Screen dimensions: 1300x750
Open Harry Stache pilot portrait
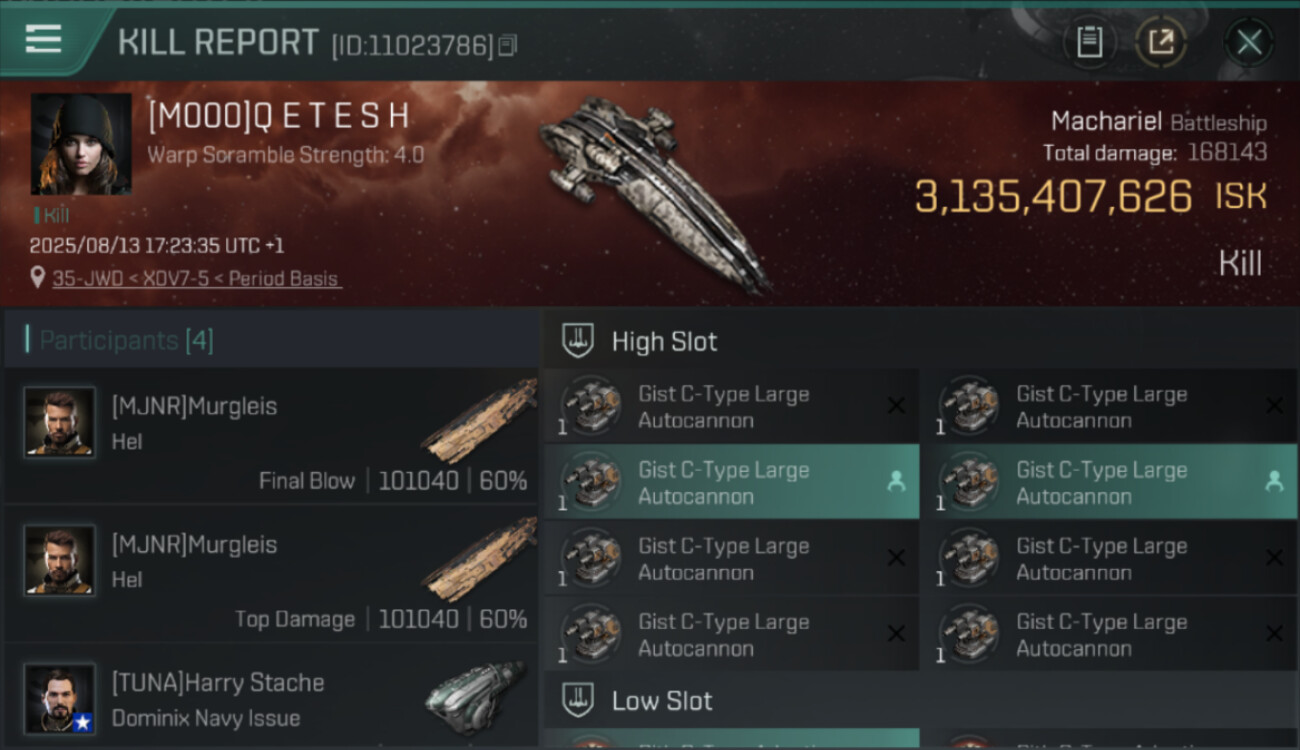[x=60, y=698]
